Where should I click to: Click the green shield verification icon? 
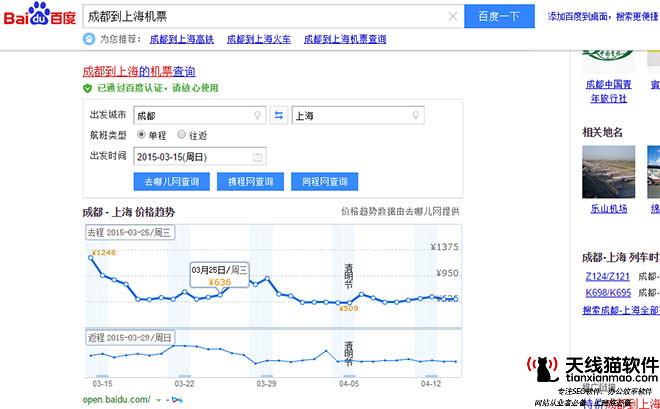coord(87,88)
